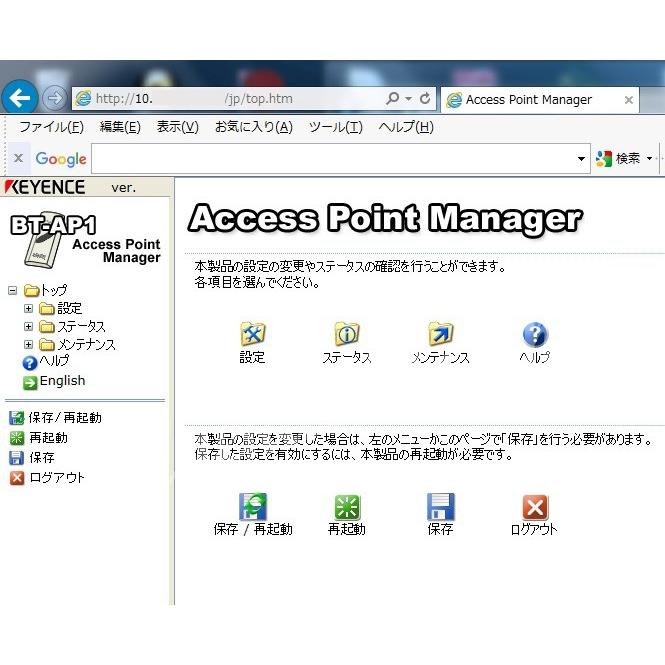The width and height of the screenshot is (665, 665).
Task: Click the blue ヘルプ question mark icon
Action: click(x=535, y=334)
